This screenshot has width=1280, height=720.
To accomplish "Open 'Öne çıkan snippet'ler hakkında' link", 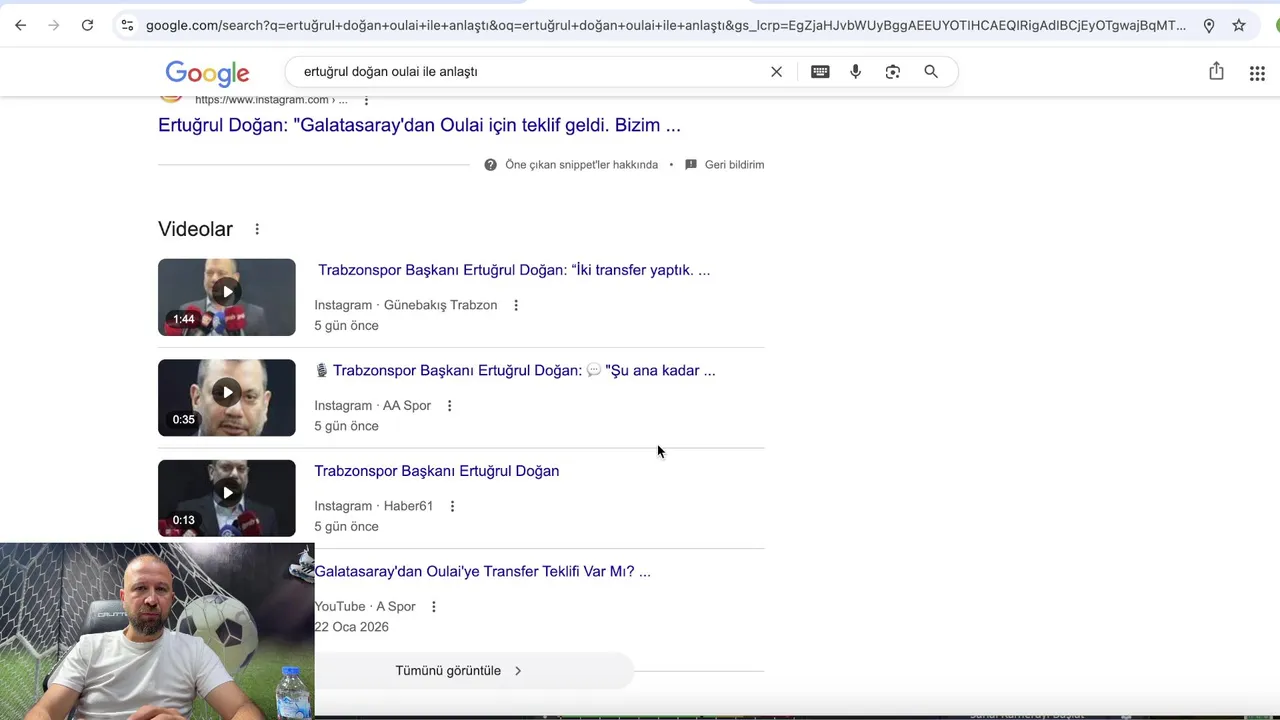I will [581, 164].
